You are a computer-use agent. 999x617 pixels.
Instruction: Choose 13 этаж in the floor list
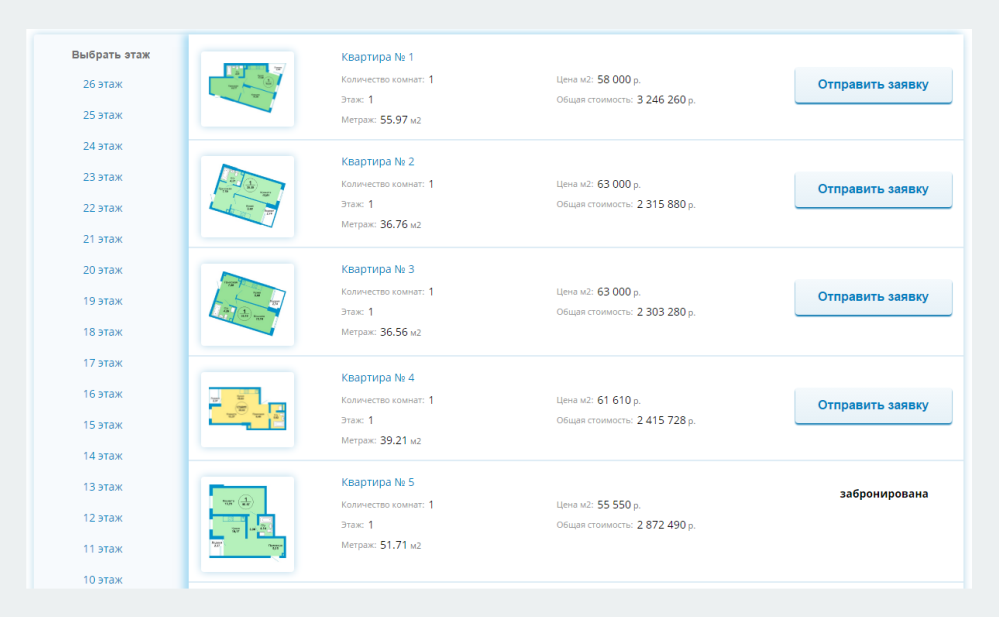[103, 487]
